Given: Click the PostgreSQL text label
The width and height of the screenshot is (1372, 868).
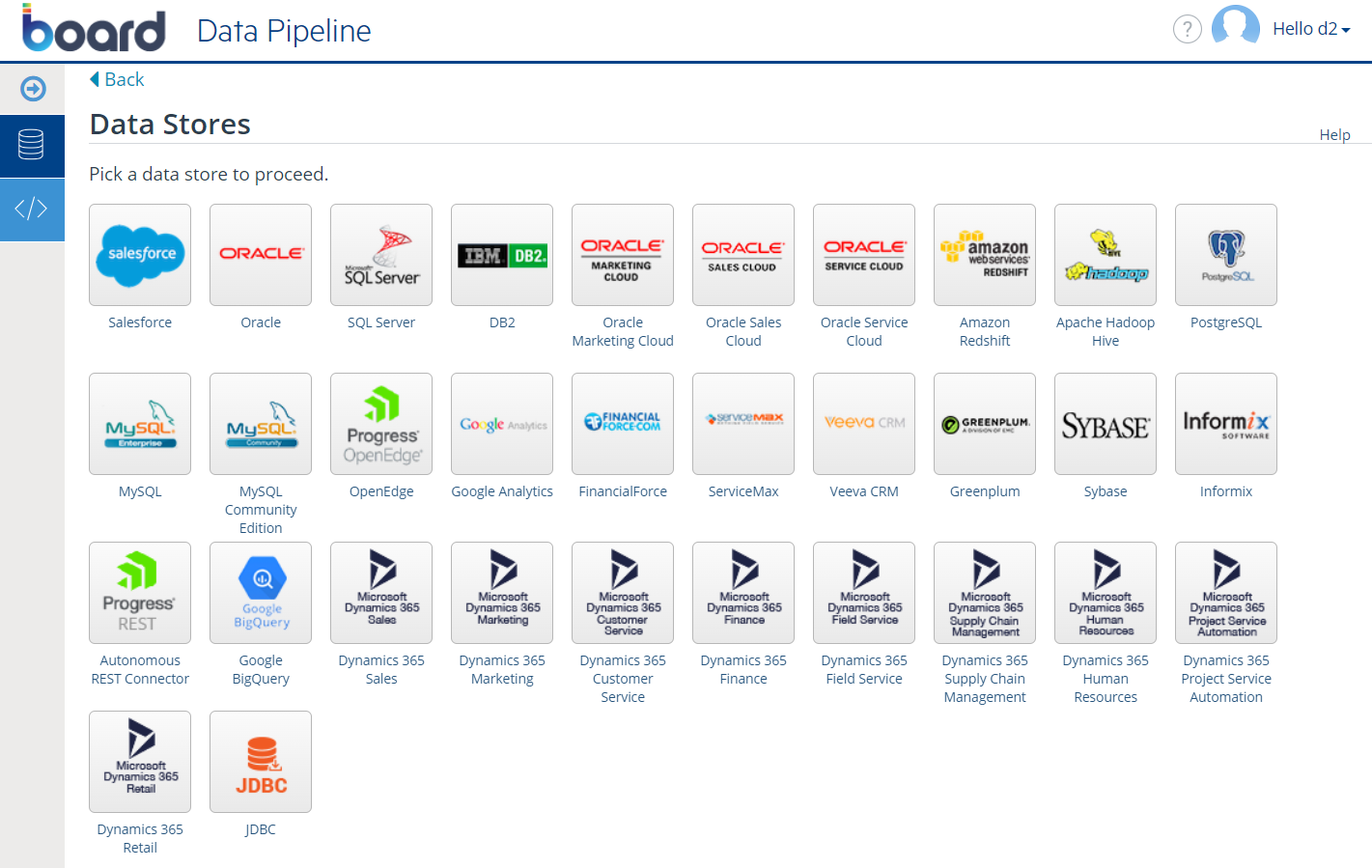Looking at the screenshot, I should pos(1226,322).
